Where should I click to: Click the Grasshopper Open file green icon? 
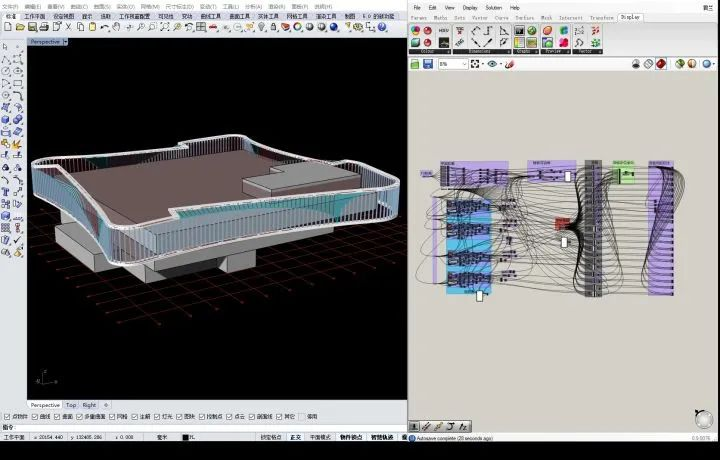(415, 64)
